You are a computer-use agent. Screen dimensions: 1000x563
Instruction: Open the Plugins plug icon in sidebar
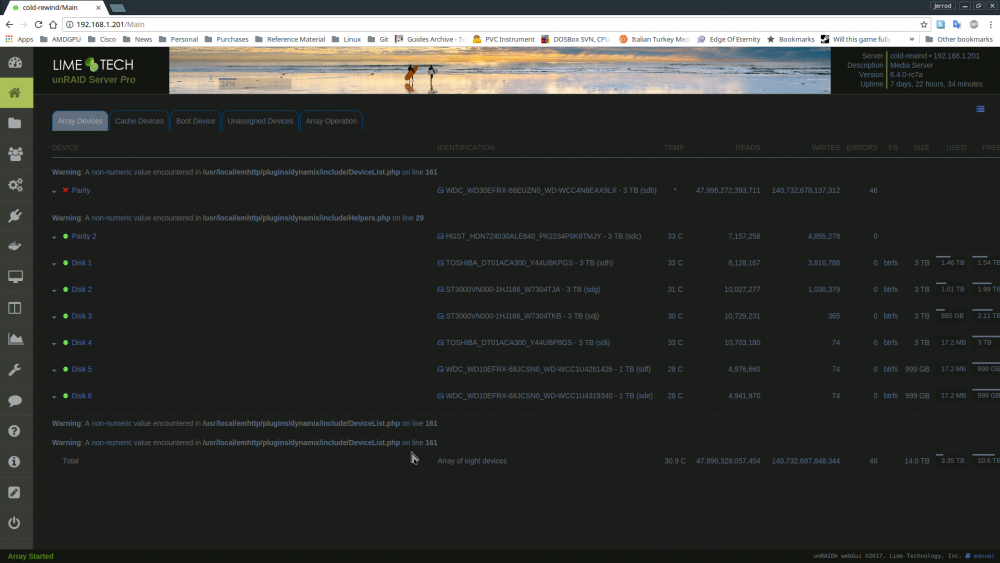pos(15,216)
